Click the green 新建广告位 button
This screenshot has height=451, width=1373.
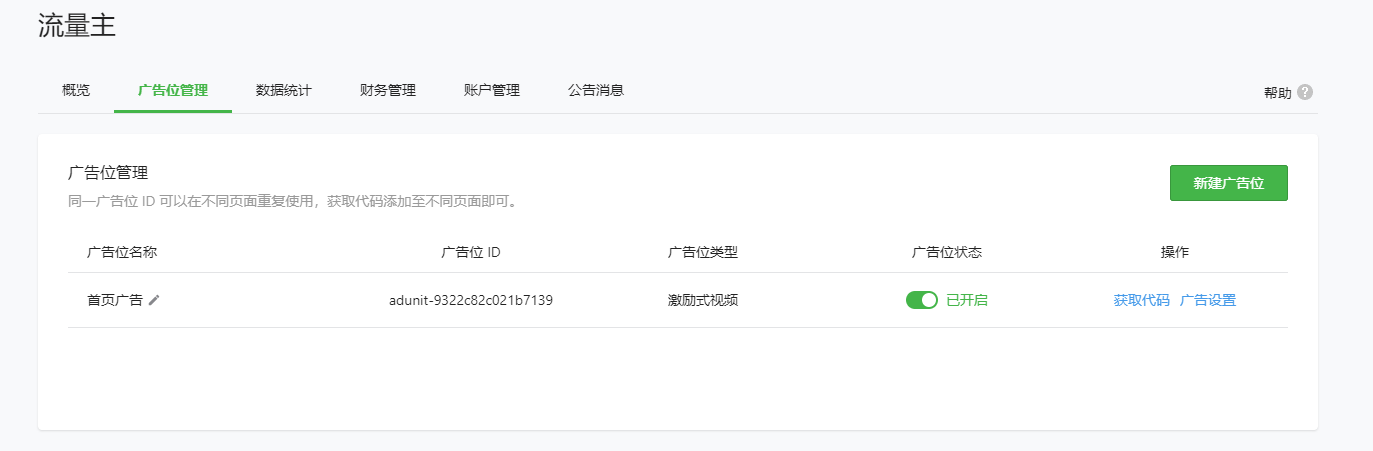click(1228, 183)
